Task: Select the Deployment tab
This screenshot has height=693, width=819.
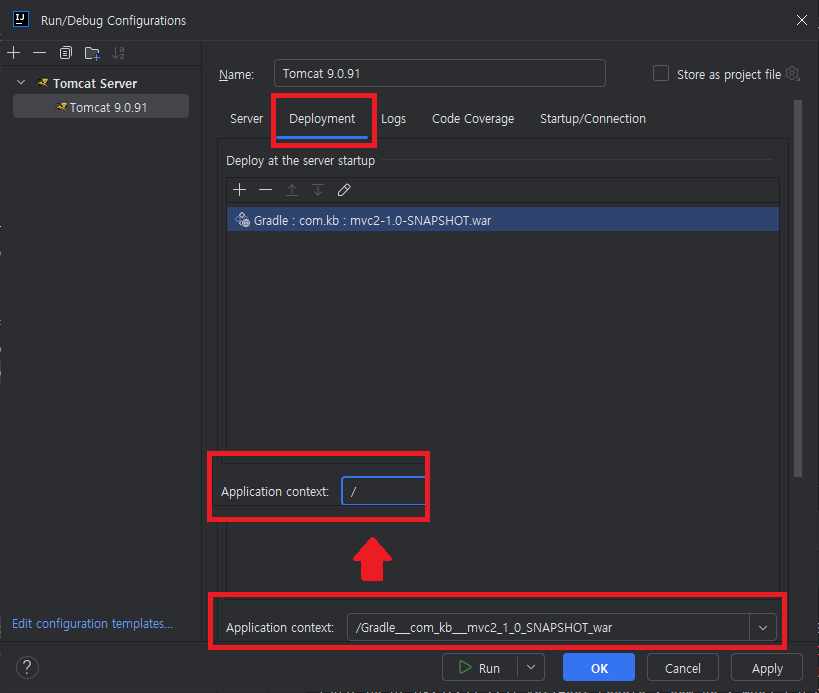Action: (x=322, y=119)
